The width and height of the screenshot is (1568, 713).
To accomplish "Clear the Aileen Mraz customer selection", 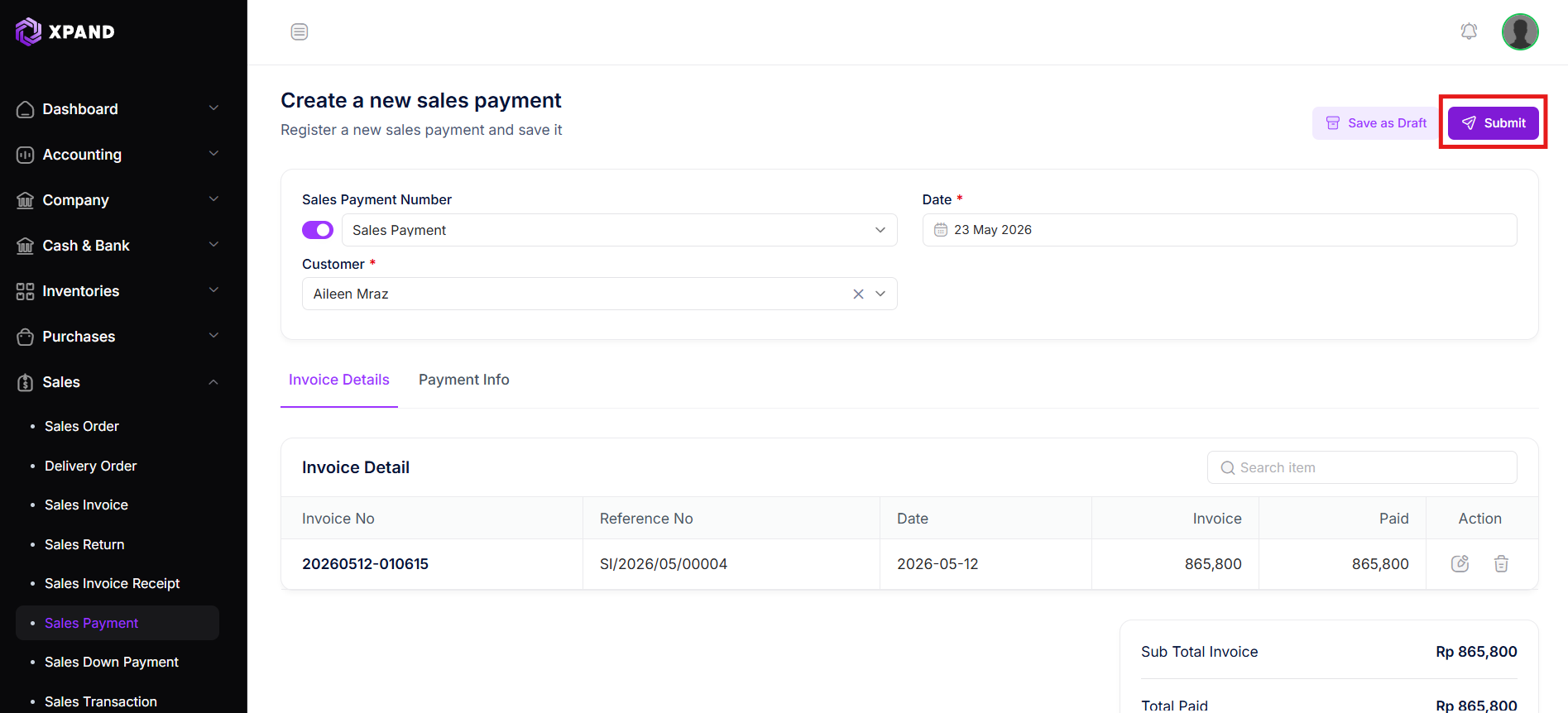I will (x=858, y=294).
